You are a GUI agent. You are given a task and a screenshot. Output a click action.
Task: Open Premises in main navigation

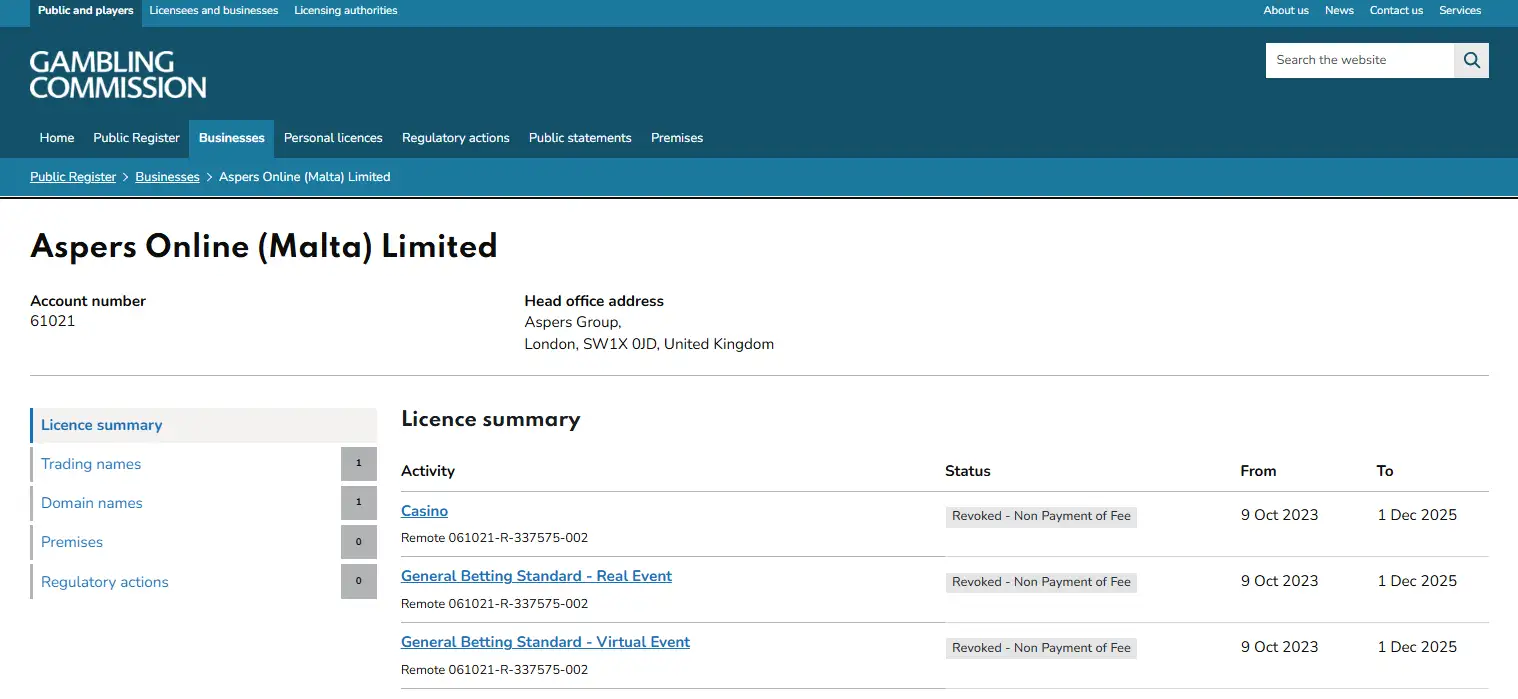(x=677, y=138)
